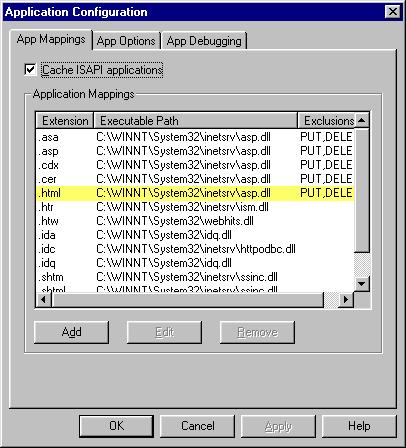This screenshot has width=406, height=448.
Task: Toggle the Cache ISAPI applications checkbox
Action: coord(30,70)
